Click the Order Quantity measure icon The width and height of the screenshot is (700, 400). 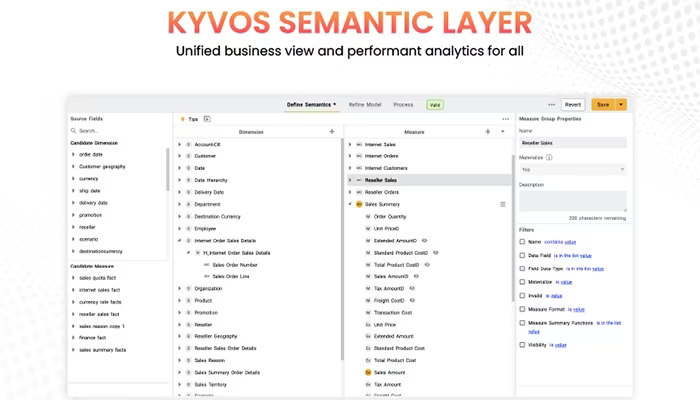click(x=368, y=217)
